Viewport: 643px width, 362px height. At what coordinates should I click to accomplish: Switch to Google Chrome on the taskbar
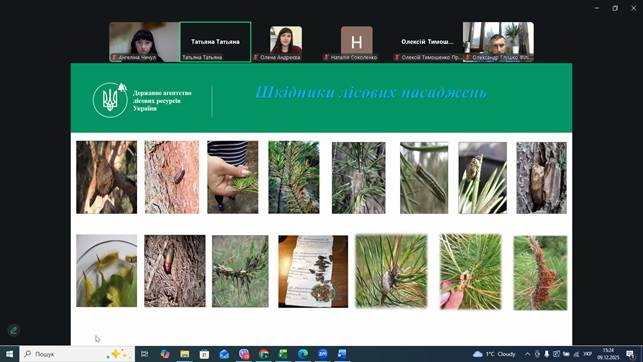pyautogui.click(x=263, y=354)
